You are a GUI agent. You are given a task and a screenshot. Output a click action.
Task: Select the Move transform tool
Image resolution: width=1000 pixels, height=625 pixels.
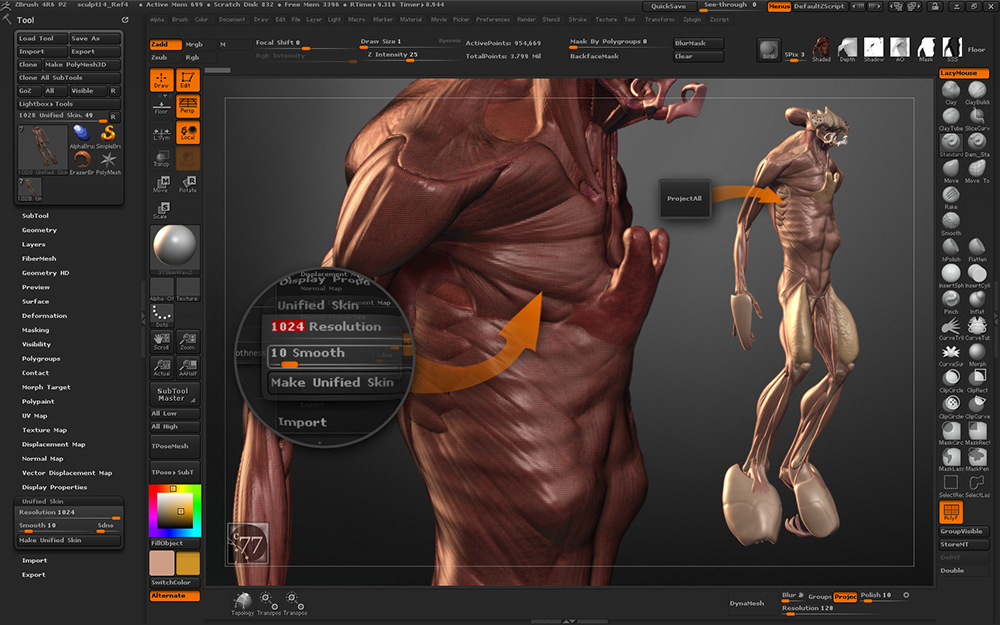161,182
